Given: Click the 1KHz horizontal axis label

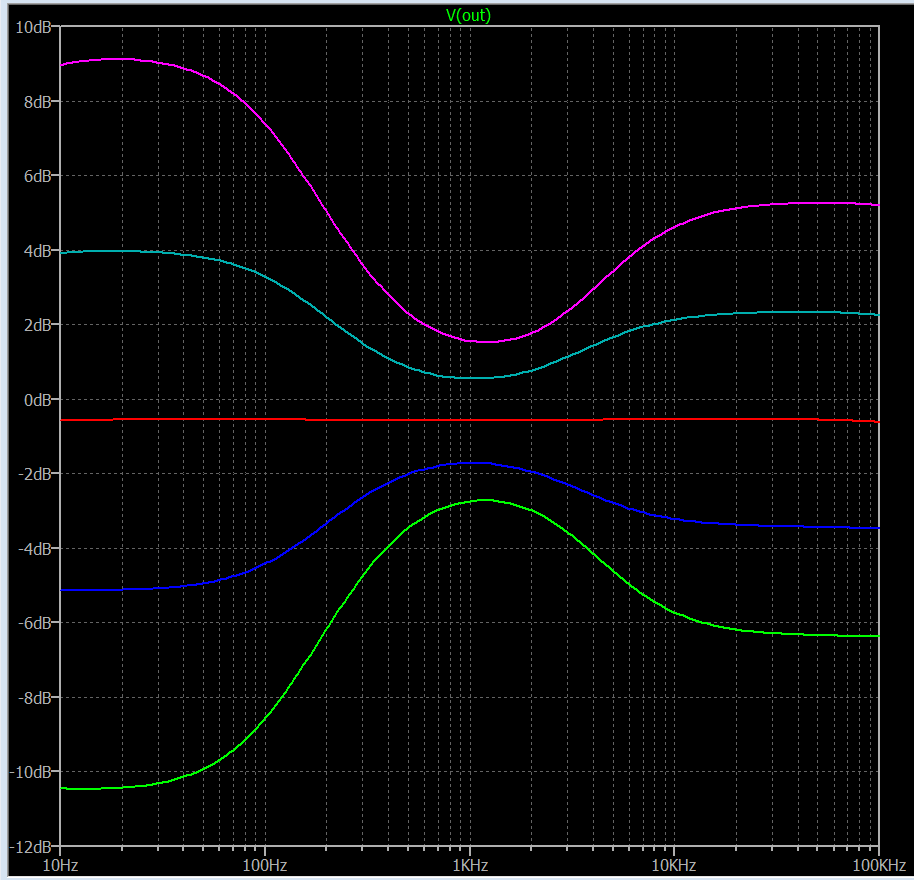Looking at the screenshot, I should 469,864.
